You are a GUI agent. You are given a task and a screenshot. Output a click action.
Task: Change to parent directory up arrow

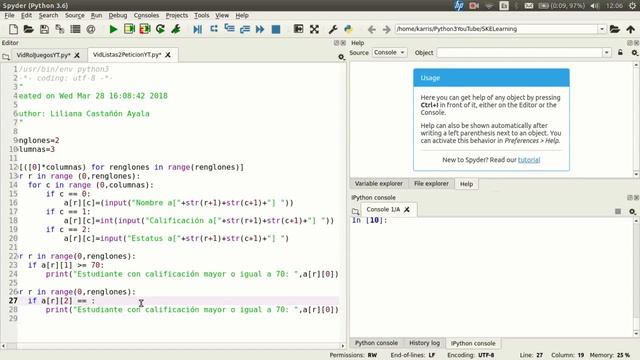click(631, 29)
